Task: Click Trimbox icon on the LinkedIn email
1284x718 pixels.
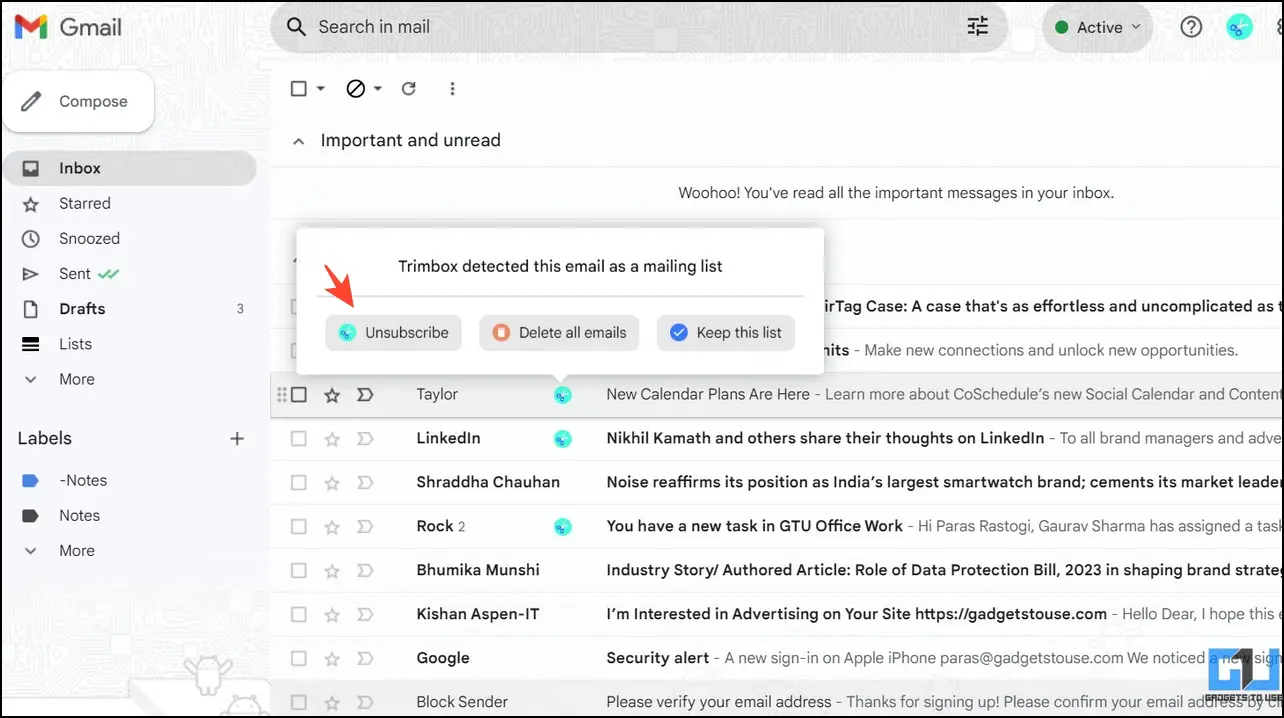Action: pos(563,438)
